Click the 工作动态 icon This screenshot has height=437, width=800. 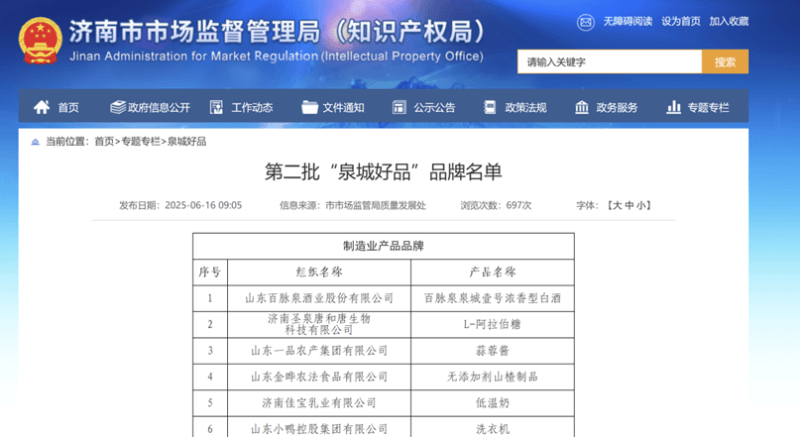point(214,107)
